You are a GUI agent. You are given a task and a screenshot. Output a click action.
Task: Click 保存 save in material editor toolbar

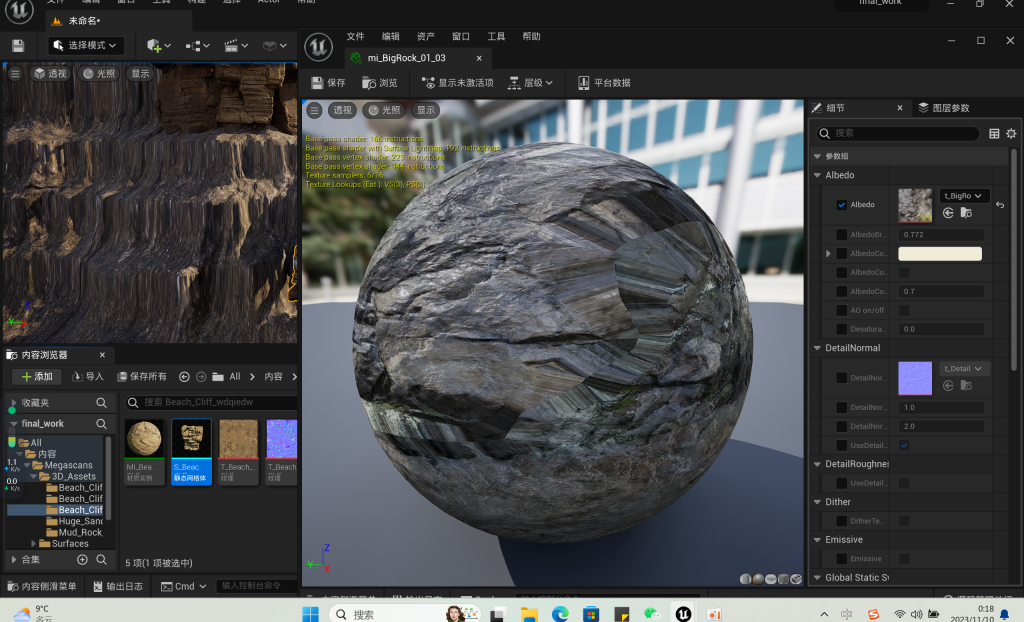(328, 83)
